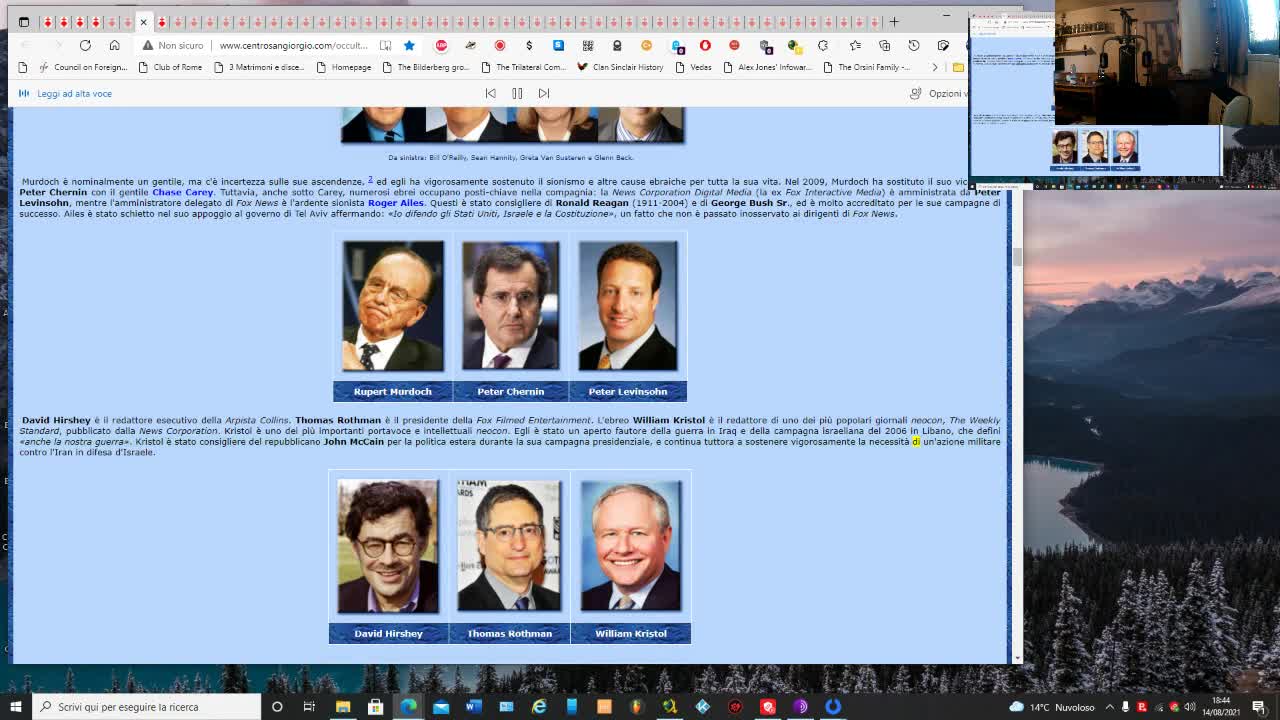Open Internet Explorer from the taskbar
The width and height of the screenshot is (1280, 720).
(539, 706)
